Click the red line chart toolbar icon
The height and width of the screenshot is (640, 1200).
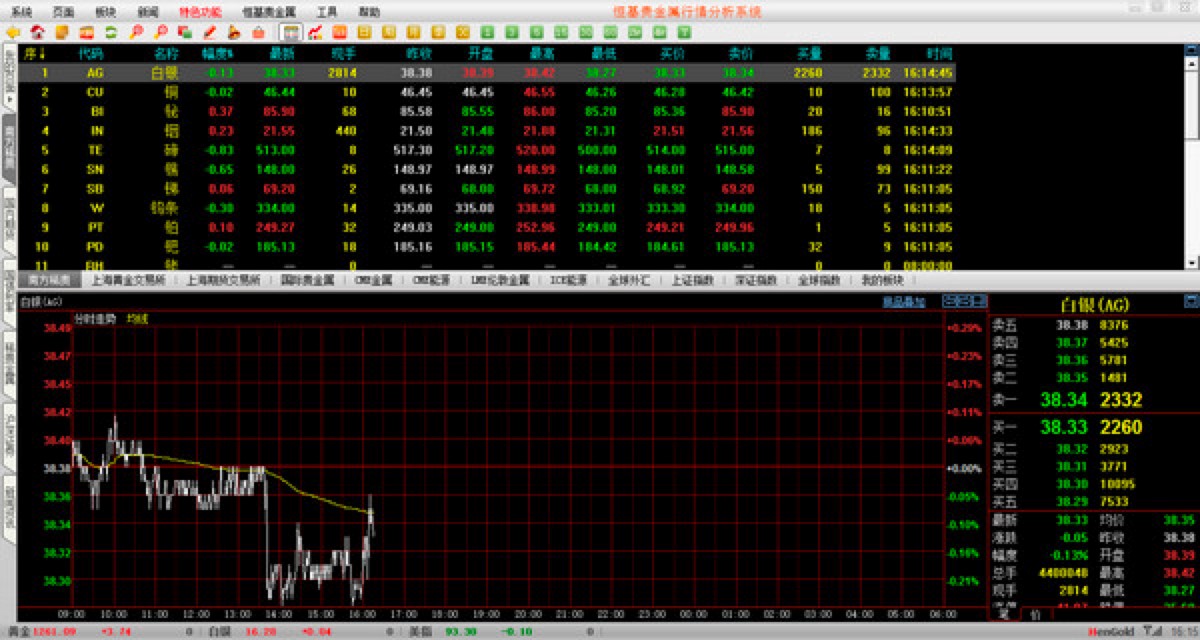pos(315,32)
